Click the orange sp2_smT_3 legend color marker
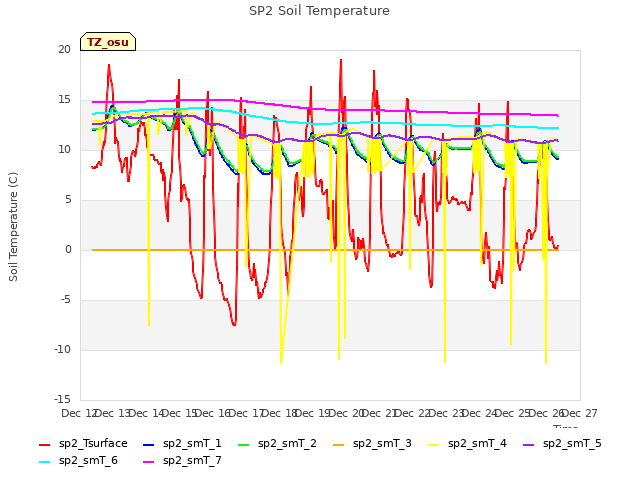Viewport: 640px width, 480px height. pos(339,444)
